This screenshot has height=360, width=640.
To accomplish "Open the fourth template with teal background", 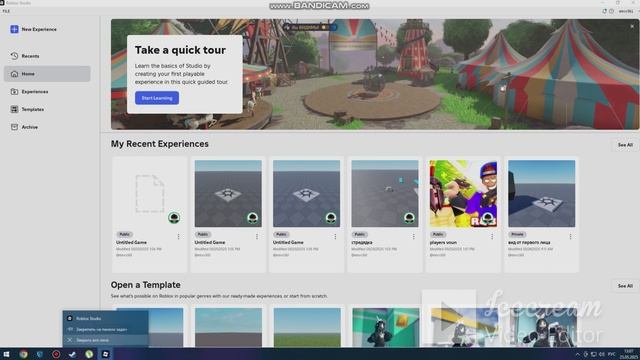I will coord(385,327).
